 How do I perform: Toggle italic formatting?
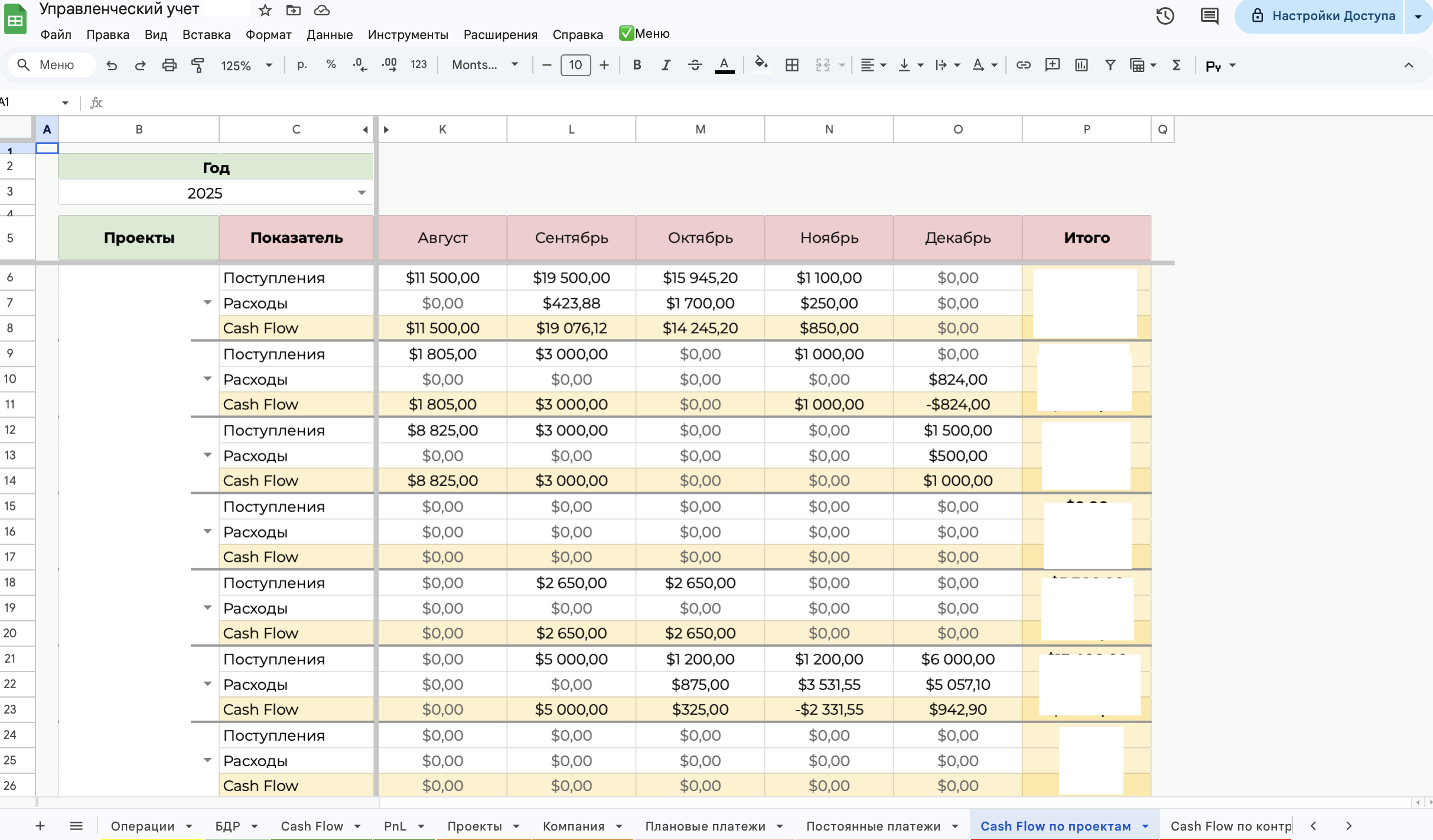666,65
